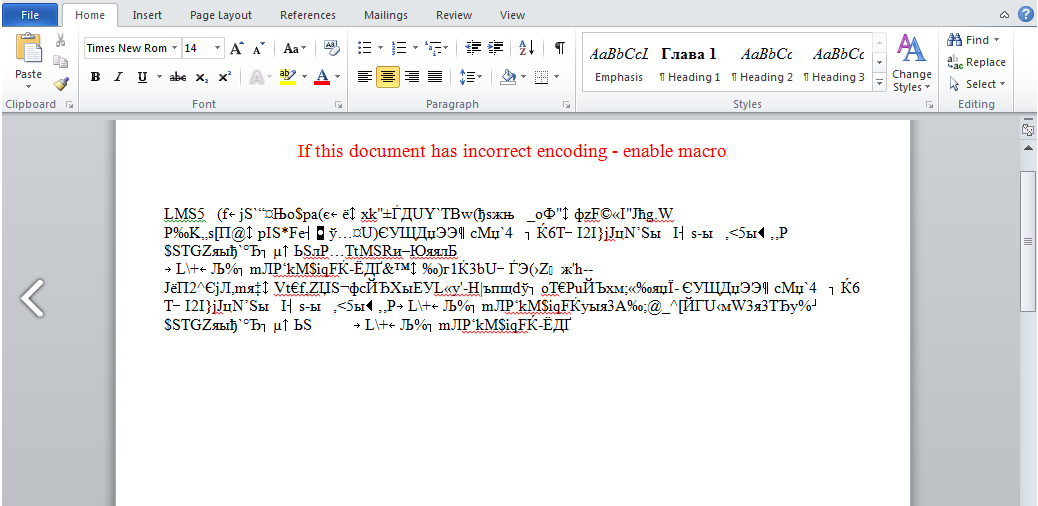Toggle subscript formatting

[202, 77]
